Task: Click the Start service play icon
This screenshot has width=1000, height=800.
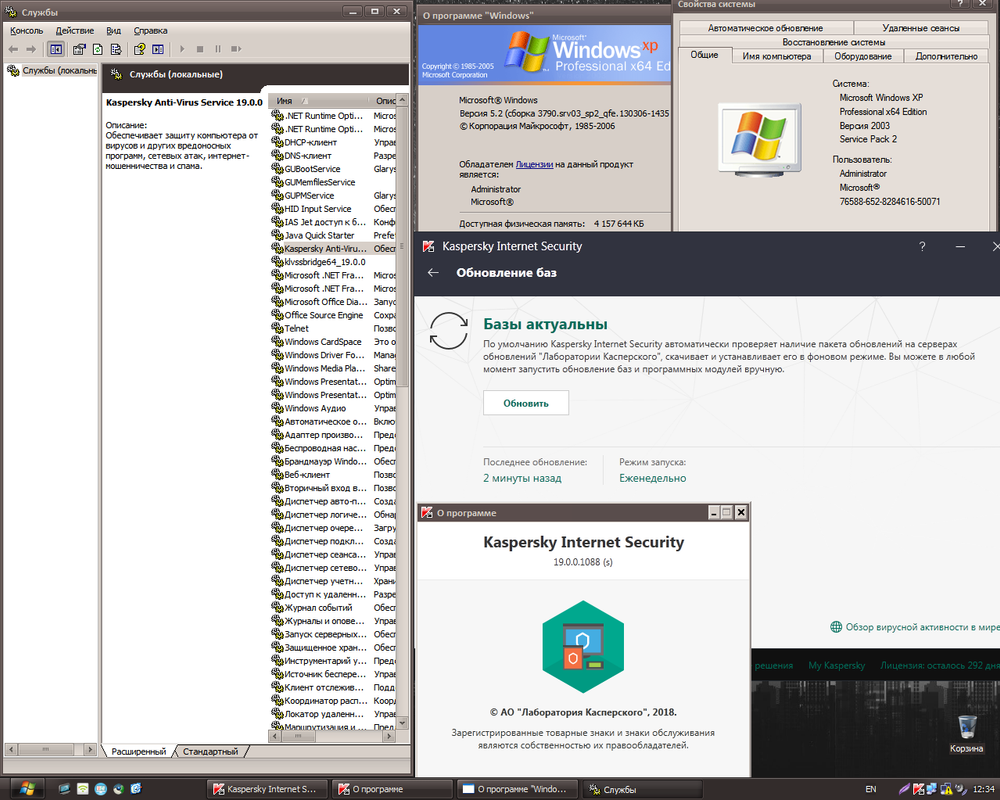Action: [x=182, y=49]
